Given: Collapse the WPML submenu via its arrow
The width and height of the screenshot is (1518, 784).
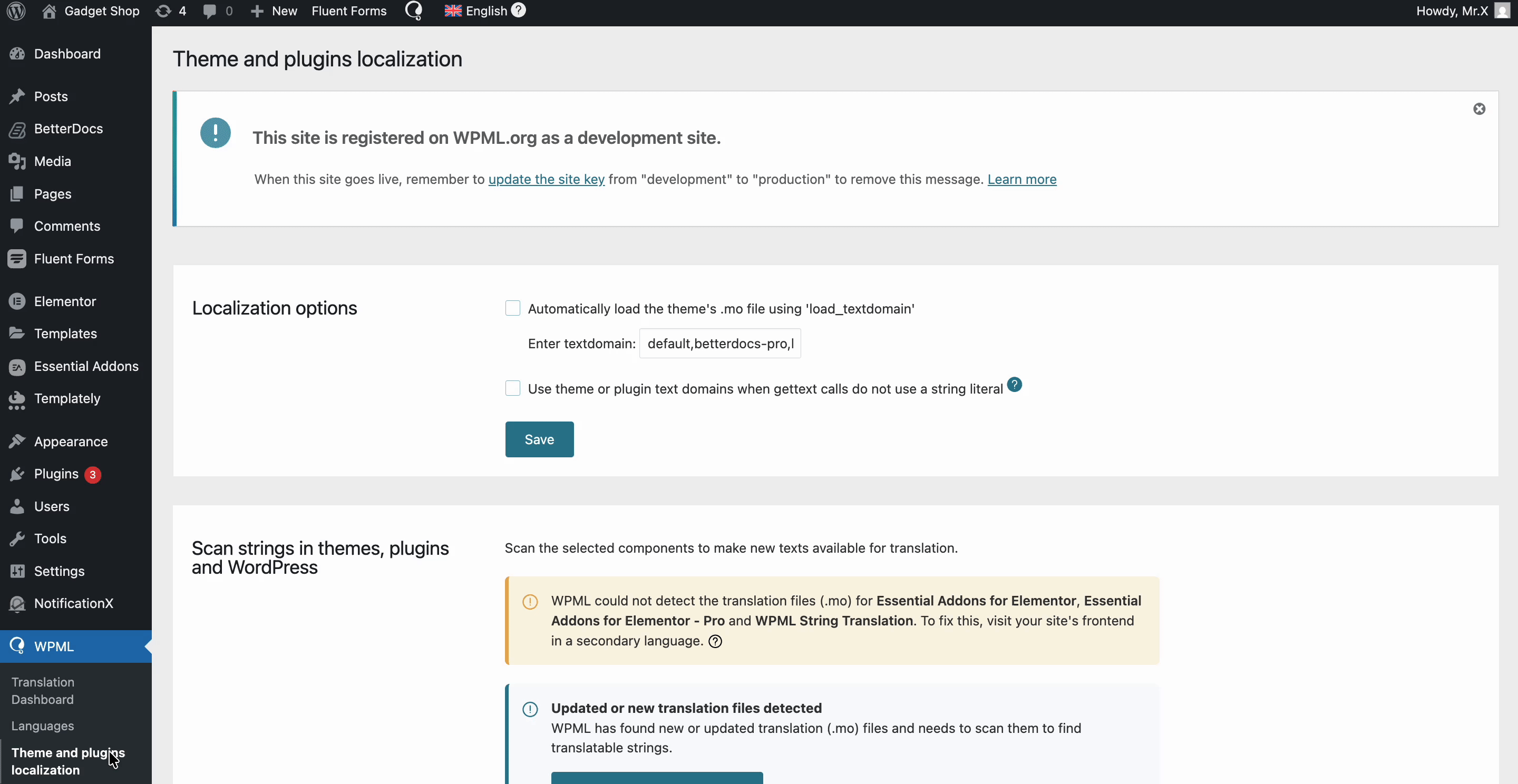Looking at the screenshot, I should pyautogui.click(x=148, y=646).
